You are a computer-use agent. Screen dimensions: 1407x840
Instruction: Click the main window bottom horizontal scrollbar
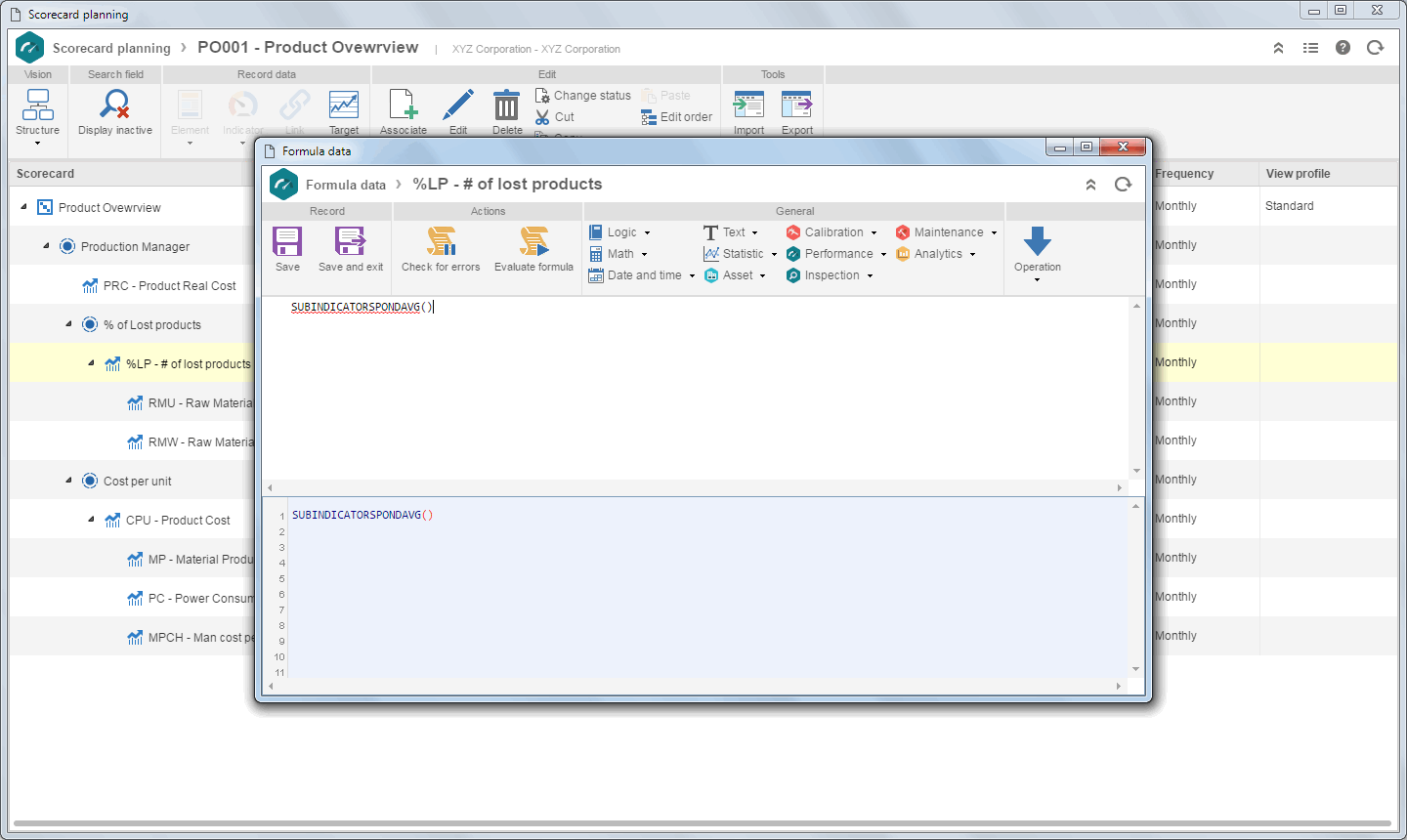pyautogui.click(x=702, y=823)
